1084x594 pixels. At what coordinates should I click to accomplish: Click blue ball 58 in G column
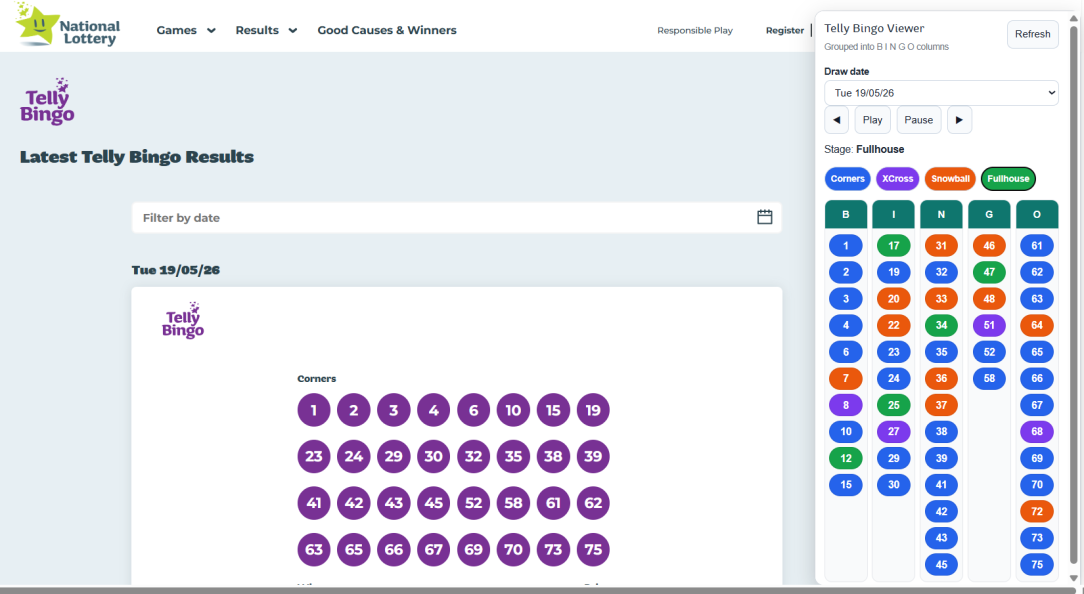point(989,378)
